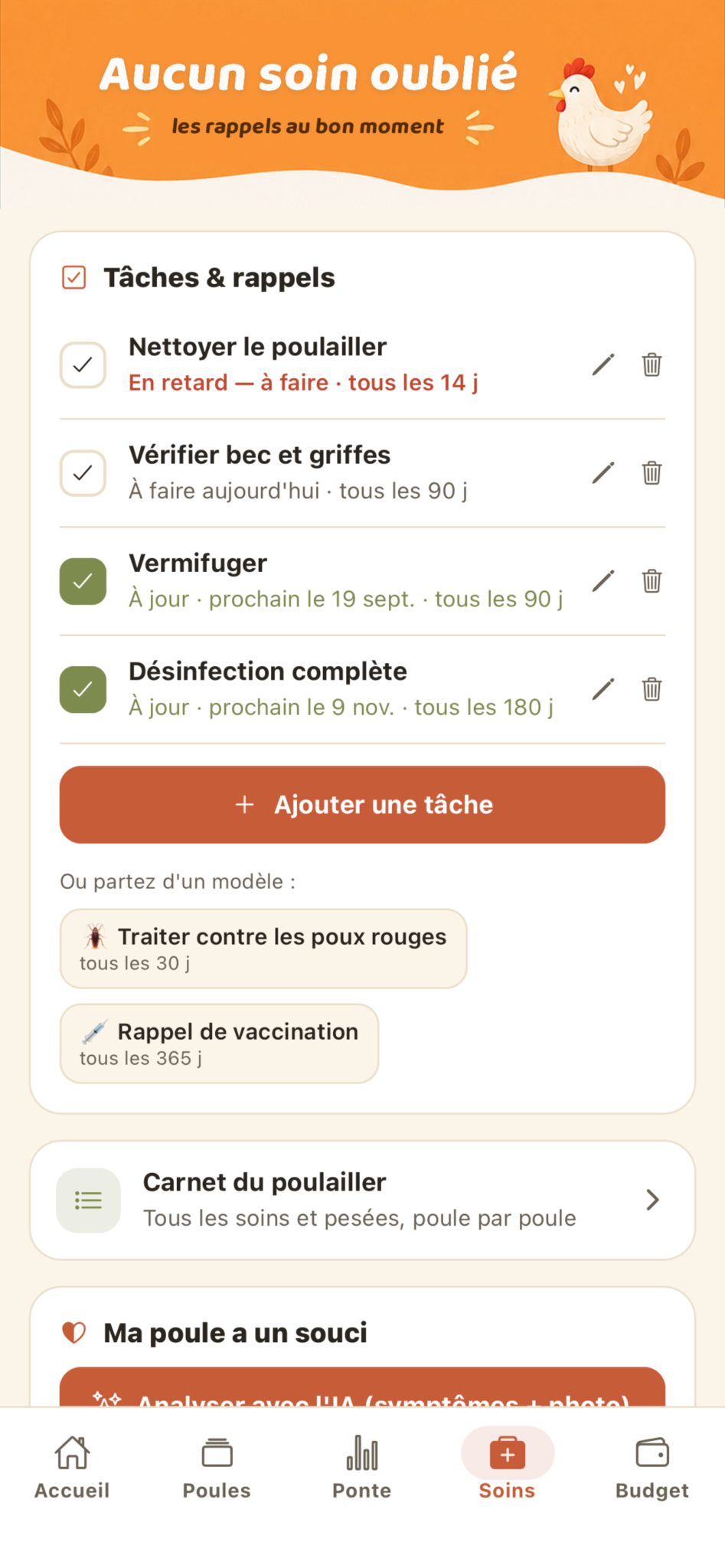Screen dimensions: 725x1568
Task: Switch to the Accueil tab
Action: pos(72,1466)
